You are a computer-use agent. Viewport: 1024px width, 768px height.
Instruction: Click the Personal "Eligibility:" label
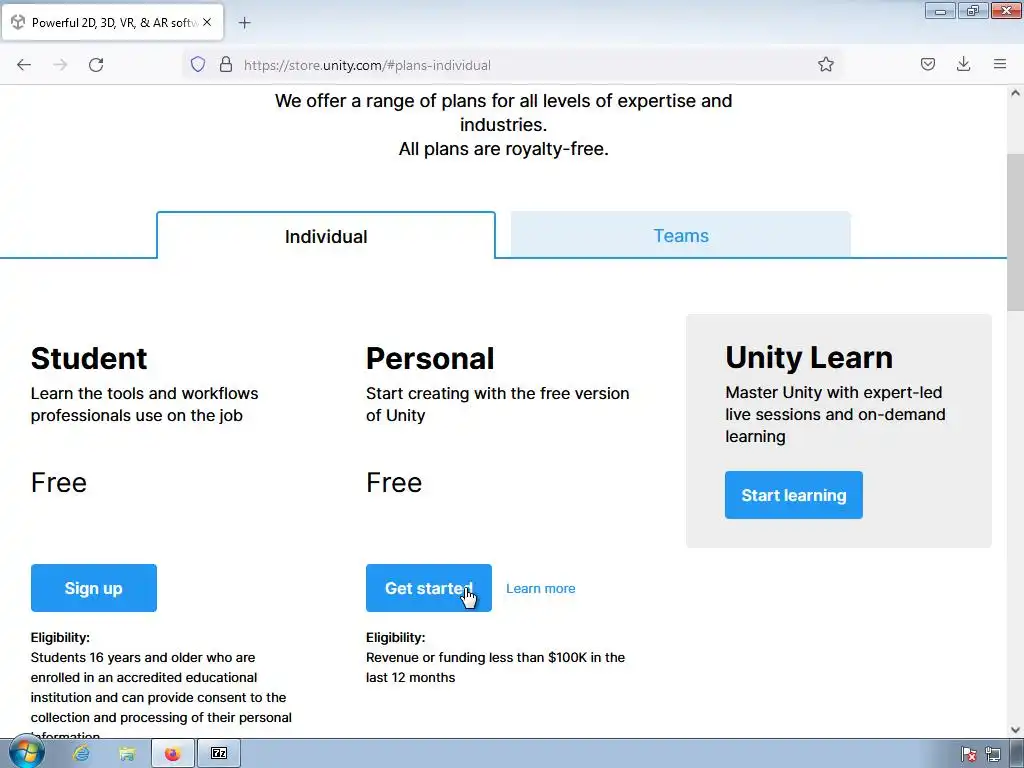point(395,637)
